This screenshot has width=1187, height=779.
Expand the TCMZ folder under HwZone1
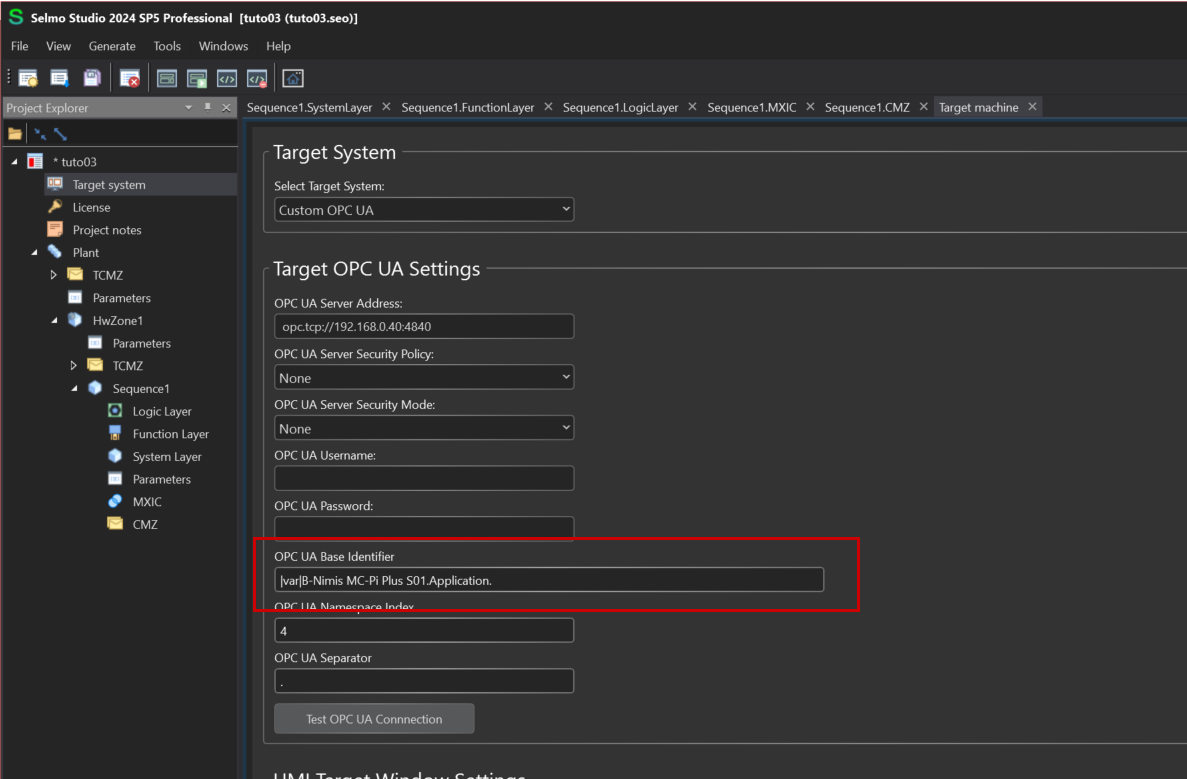[73, 366]
